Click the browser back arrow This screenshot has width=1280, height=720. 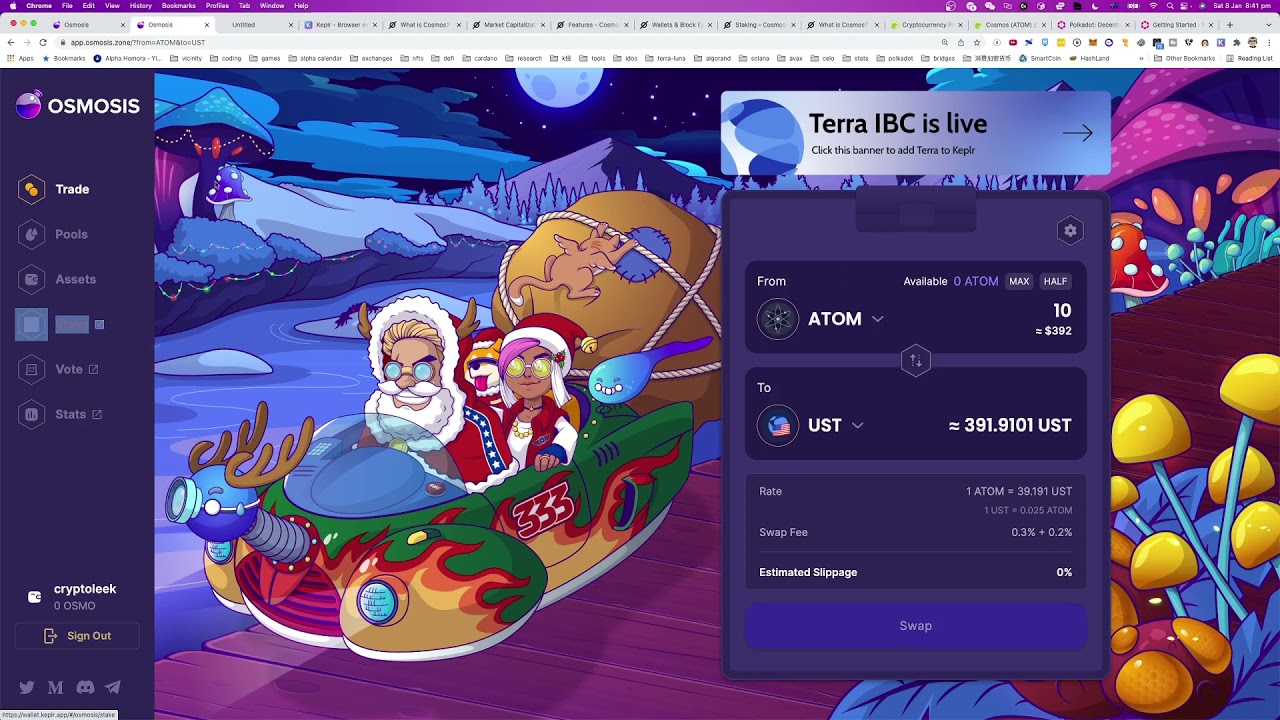click(x=11, y=42)
